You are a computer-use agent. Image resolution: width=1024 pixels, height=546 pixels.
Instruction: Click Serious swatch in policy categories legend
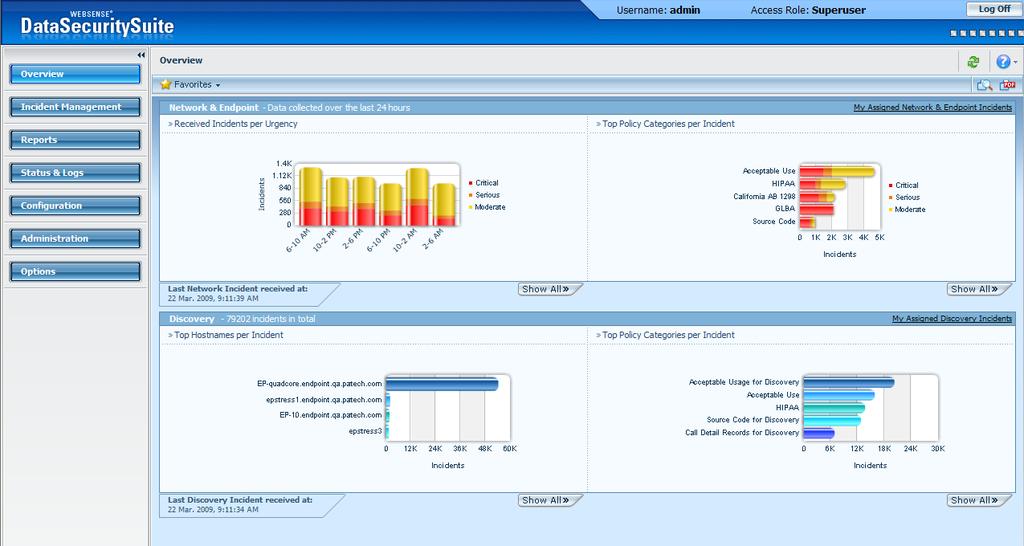point(891,197)
